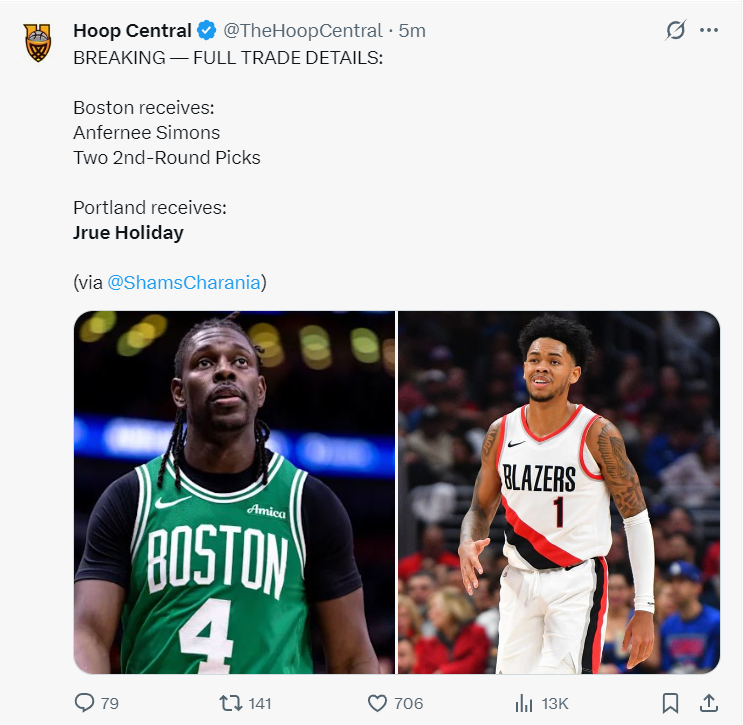Click the share upload arrow icon
This screenshot has height=725, width=743.
(x=708, y=703)
